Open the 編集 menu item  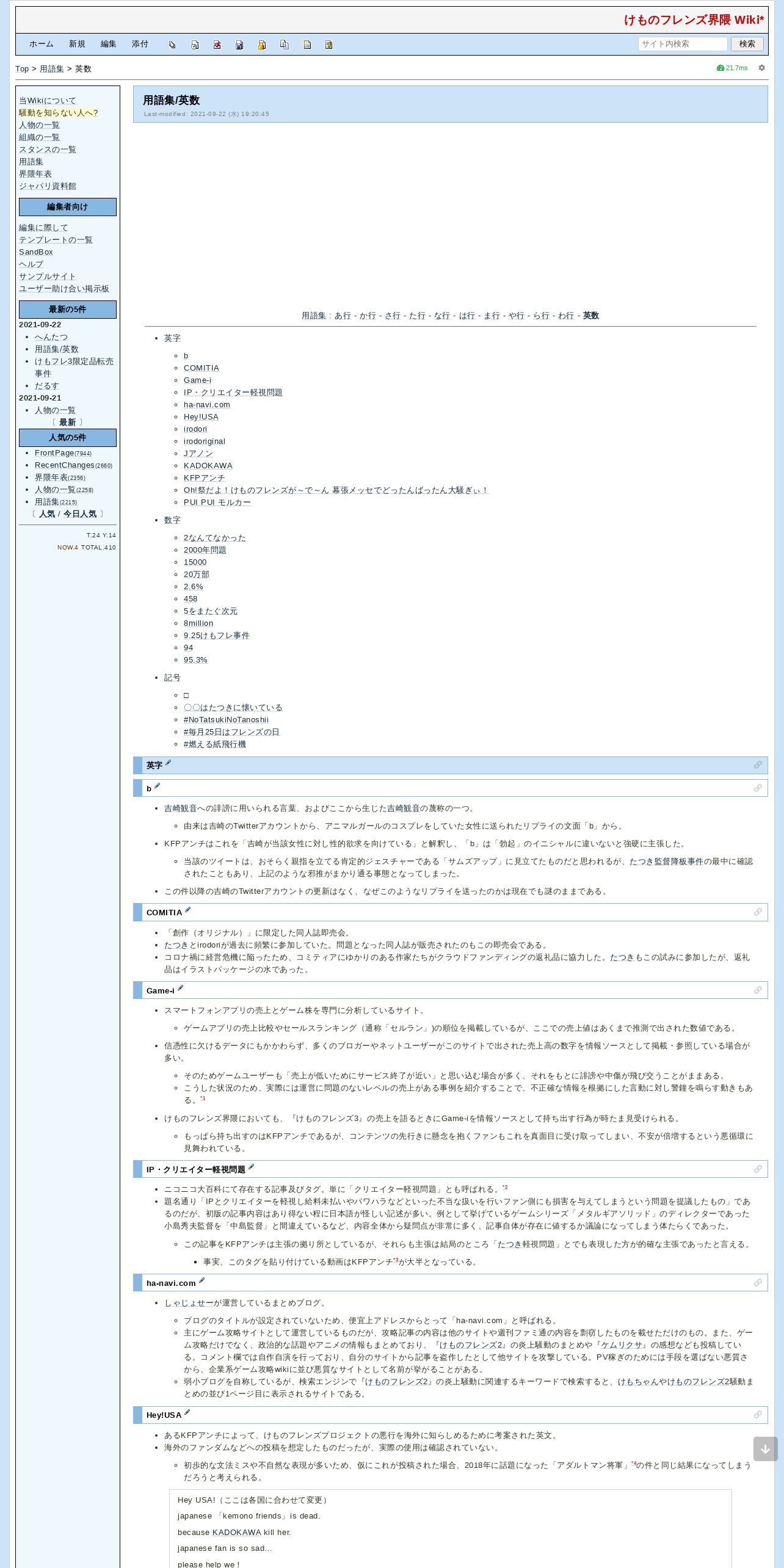click(109, 44)
